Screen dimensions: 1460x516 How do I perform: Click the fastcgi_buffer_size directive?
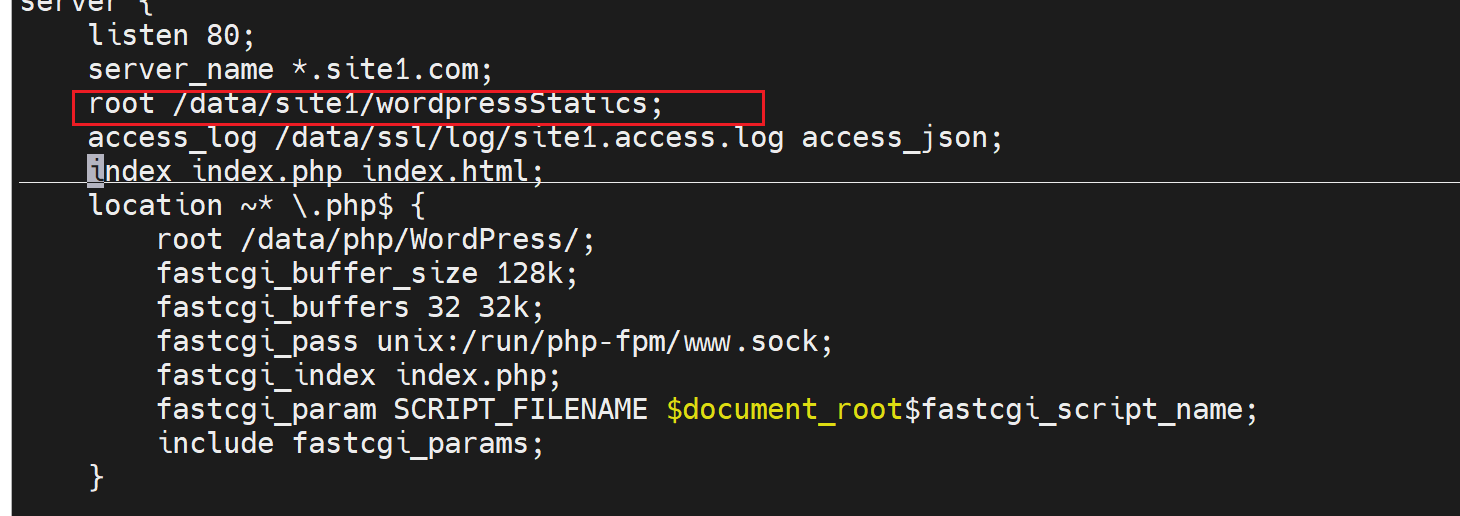coord(317,274)
